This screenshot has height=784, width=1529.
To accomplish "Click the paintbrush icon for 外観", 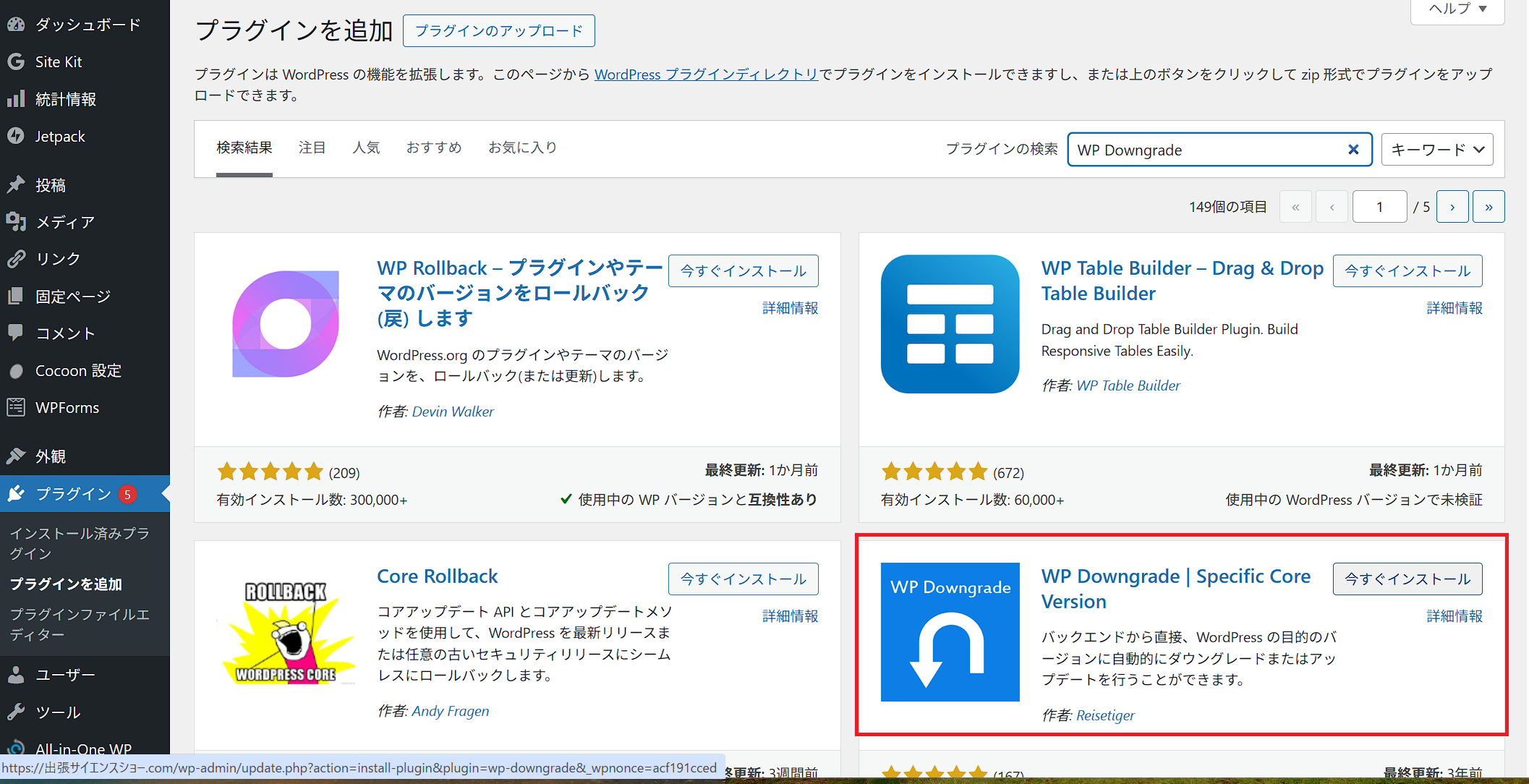I will [x=16, y=456].
